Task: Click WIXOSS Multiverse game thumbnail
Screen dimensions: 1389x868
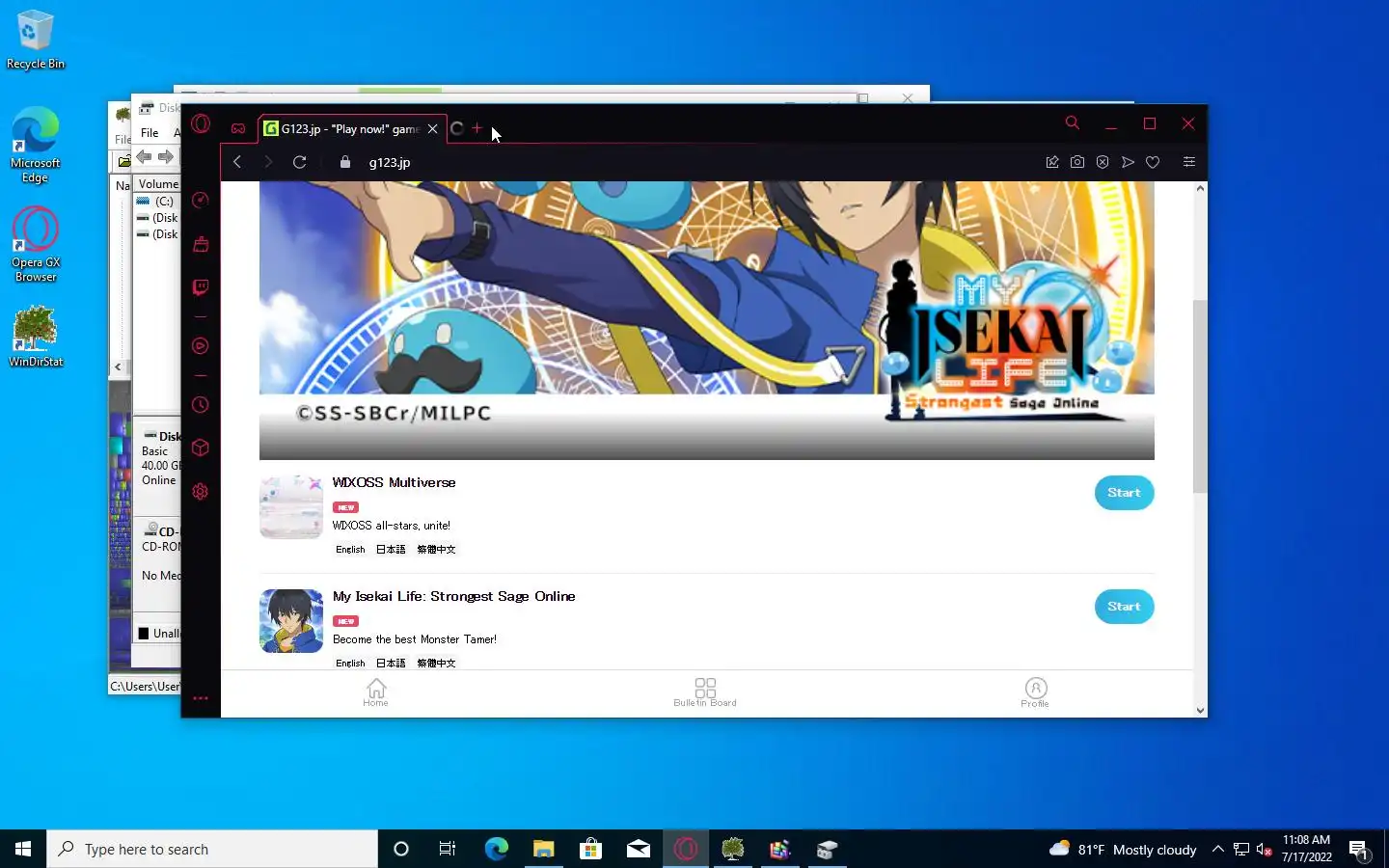Action: tap(291, 507)
